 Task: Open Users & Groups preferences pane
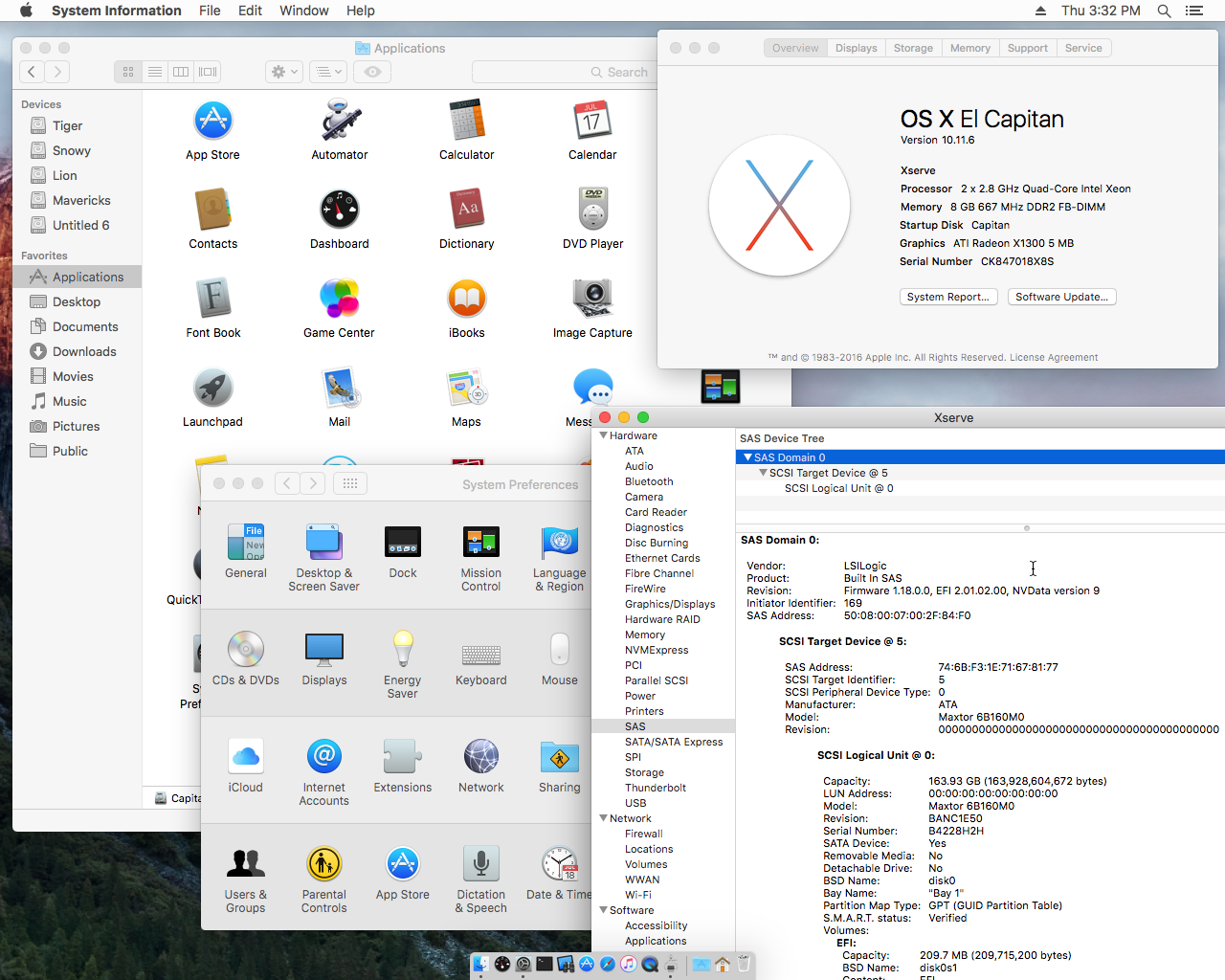(246, 863)
